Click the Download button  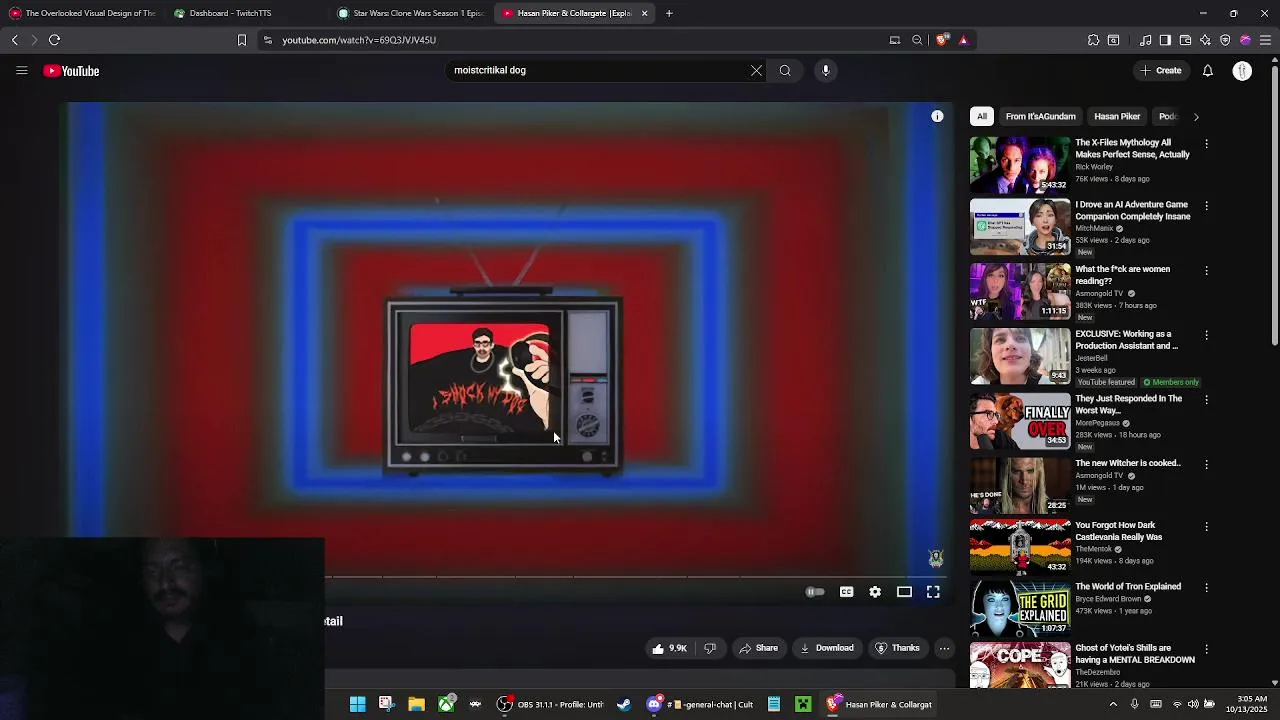[826, 648]
